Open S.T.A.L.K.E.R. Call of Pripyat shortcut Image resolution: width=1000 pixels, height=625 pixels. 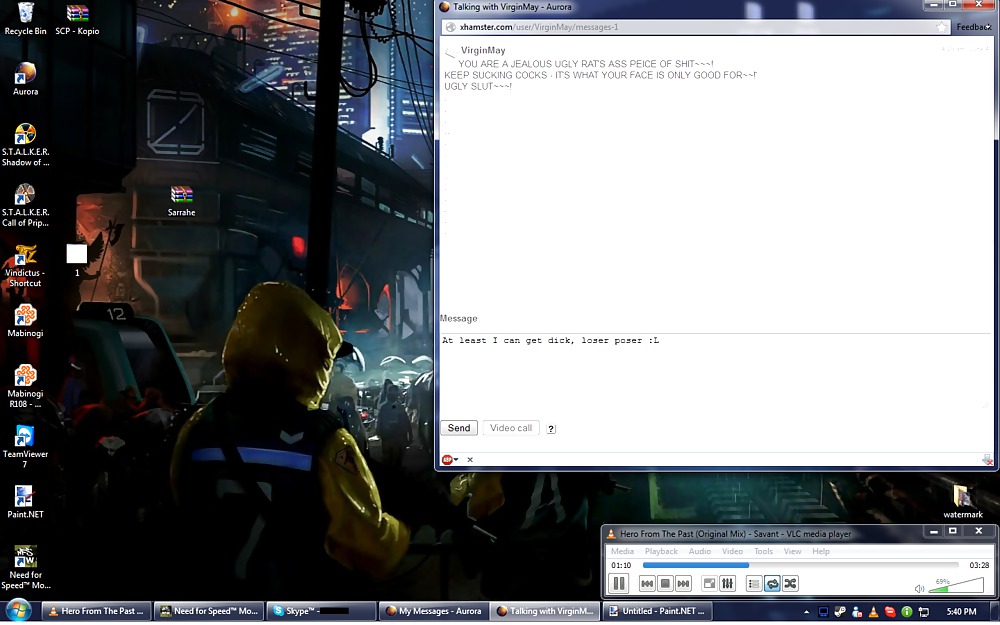pos(26,205)
